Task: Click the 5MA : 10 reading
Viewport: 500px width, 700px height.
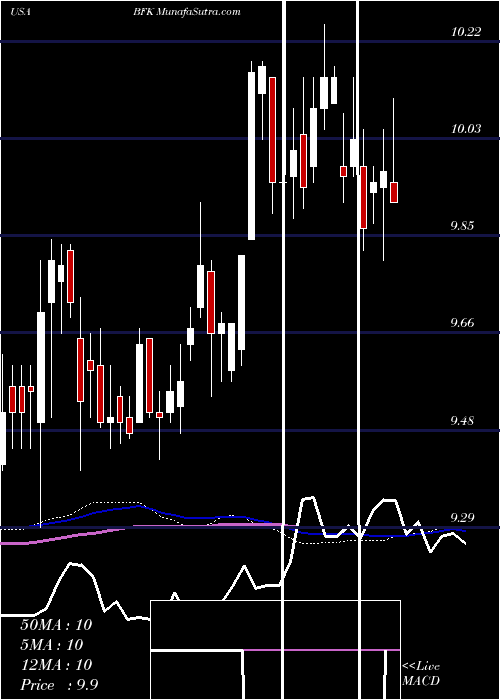Action: 52,645
